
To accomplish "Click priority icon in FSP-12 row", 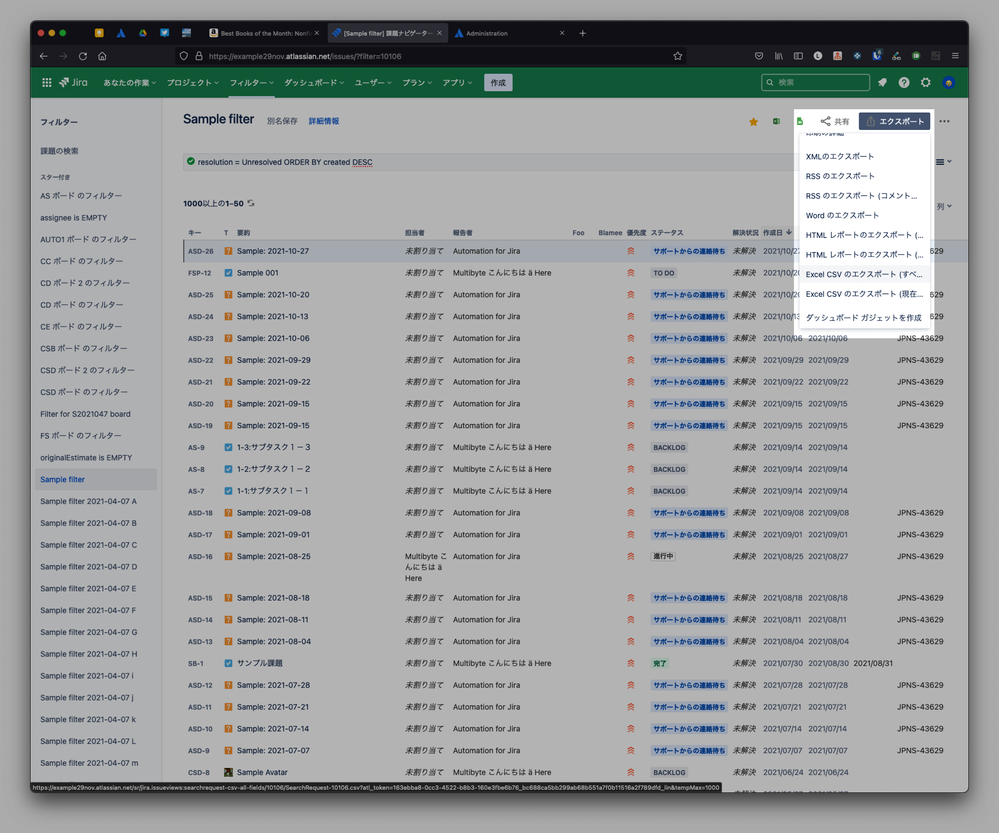I will point(631,273).
